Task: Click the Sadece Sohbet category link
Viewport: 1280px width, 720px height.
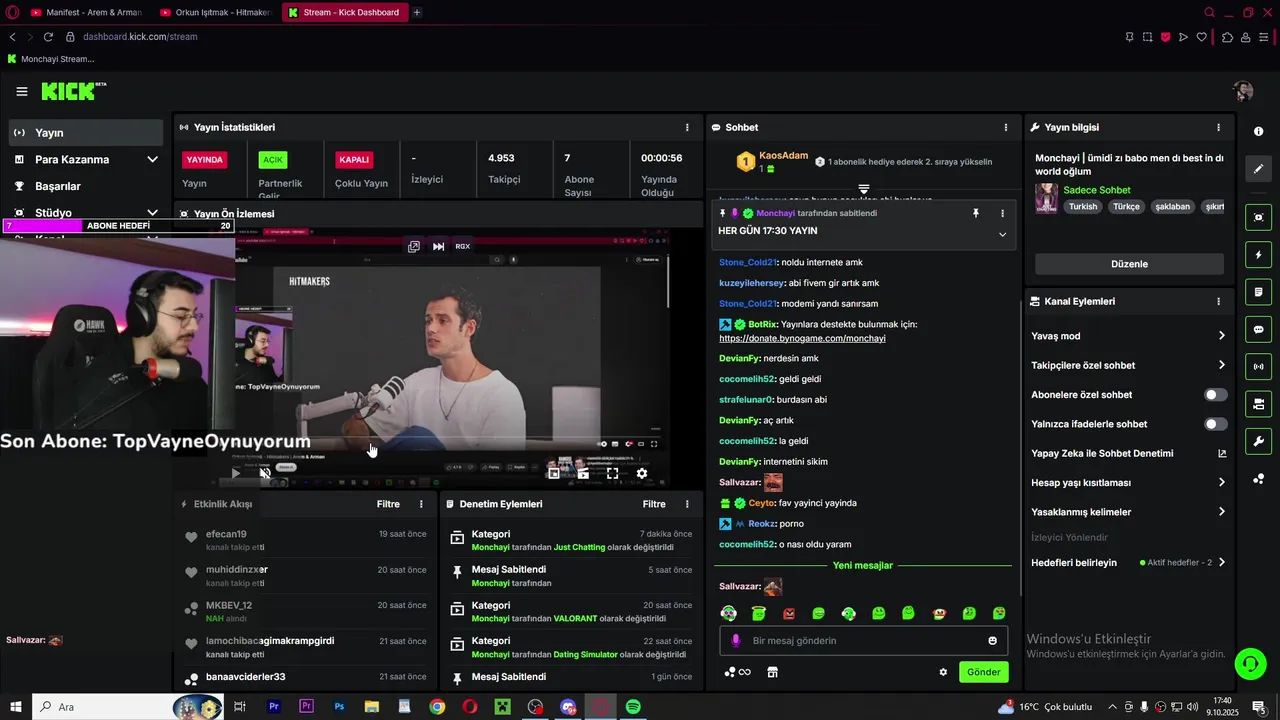Action: coord(1097,190)
